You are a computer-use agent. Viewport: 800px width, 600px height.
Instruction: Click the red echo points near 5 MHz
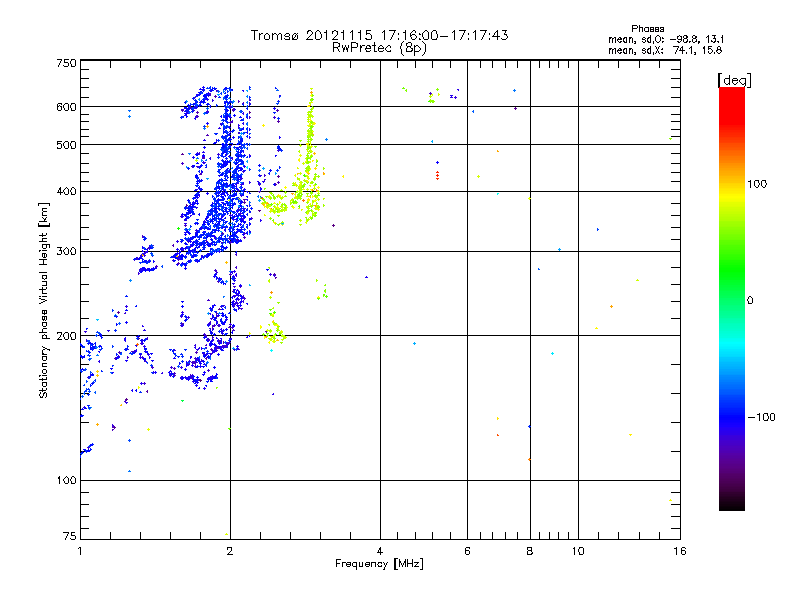tap(437, 176)
